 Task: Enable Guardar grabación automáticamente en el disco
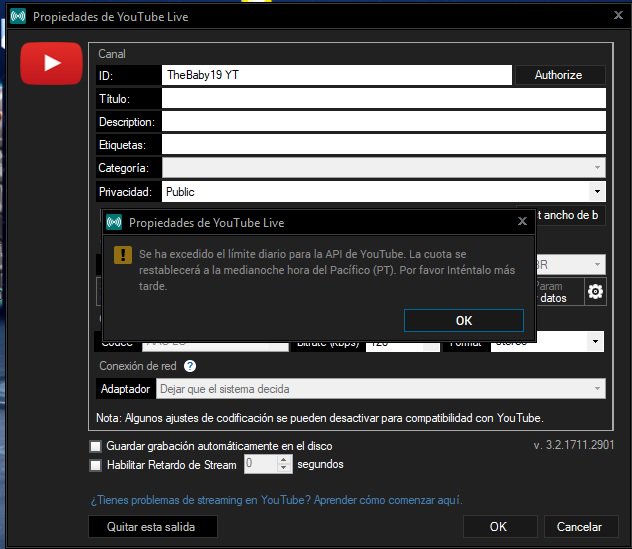click(96, 446)
